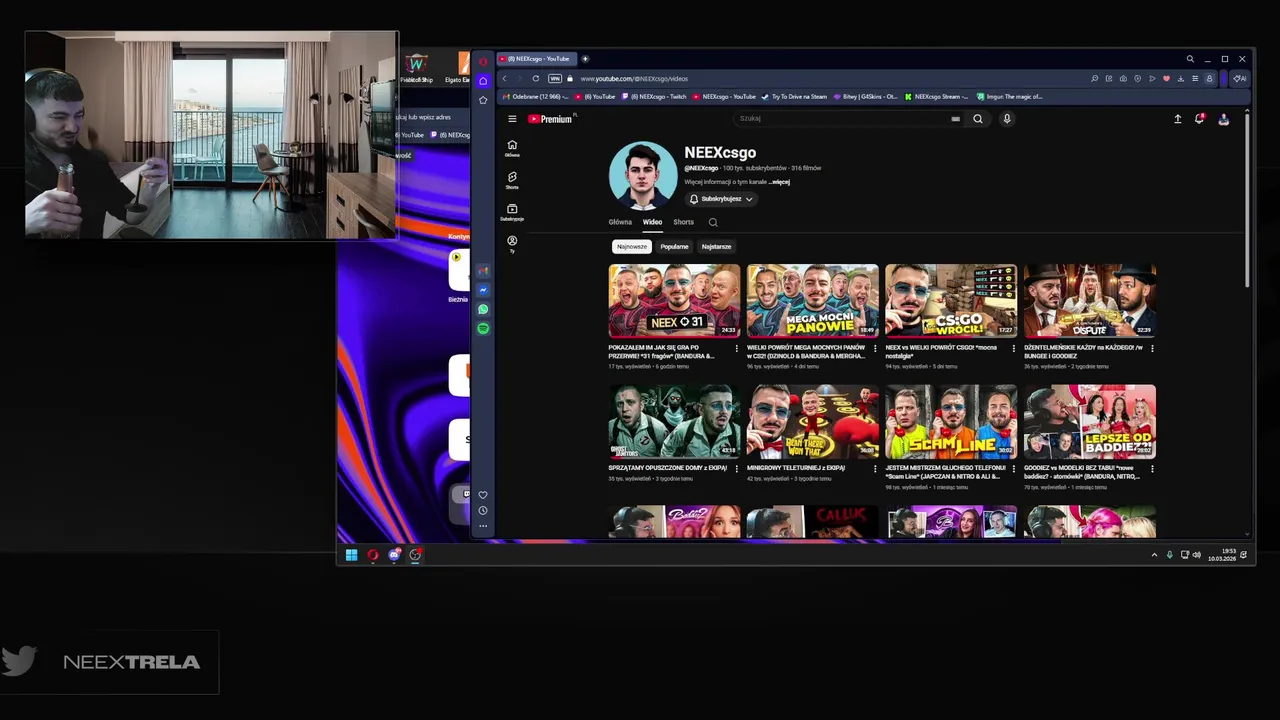The height and width of the screenshot is (720, 1280).
Task: Select the Najstarsze filter chip
Action: point(716,246)
